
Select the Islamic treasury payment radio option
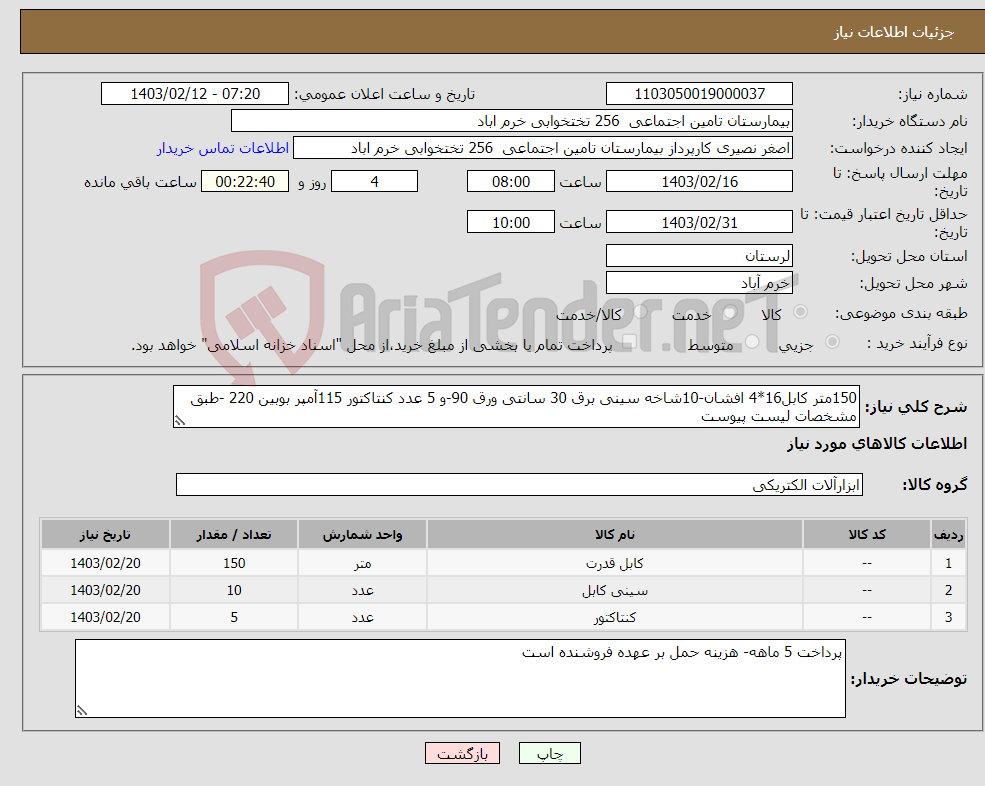(629, 341)
